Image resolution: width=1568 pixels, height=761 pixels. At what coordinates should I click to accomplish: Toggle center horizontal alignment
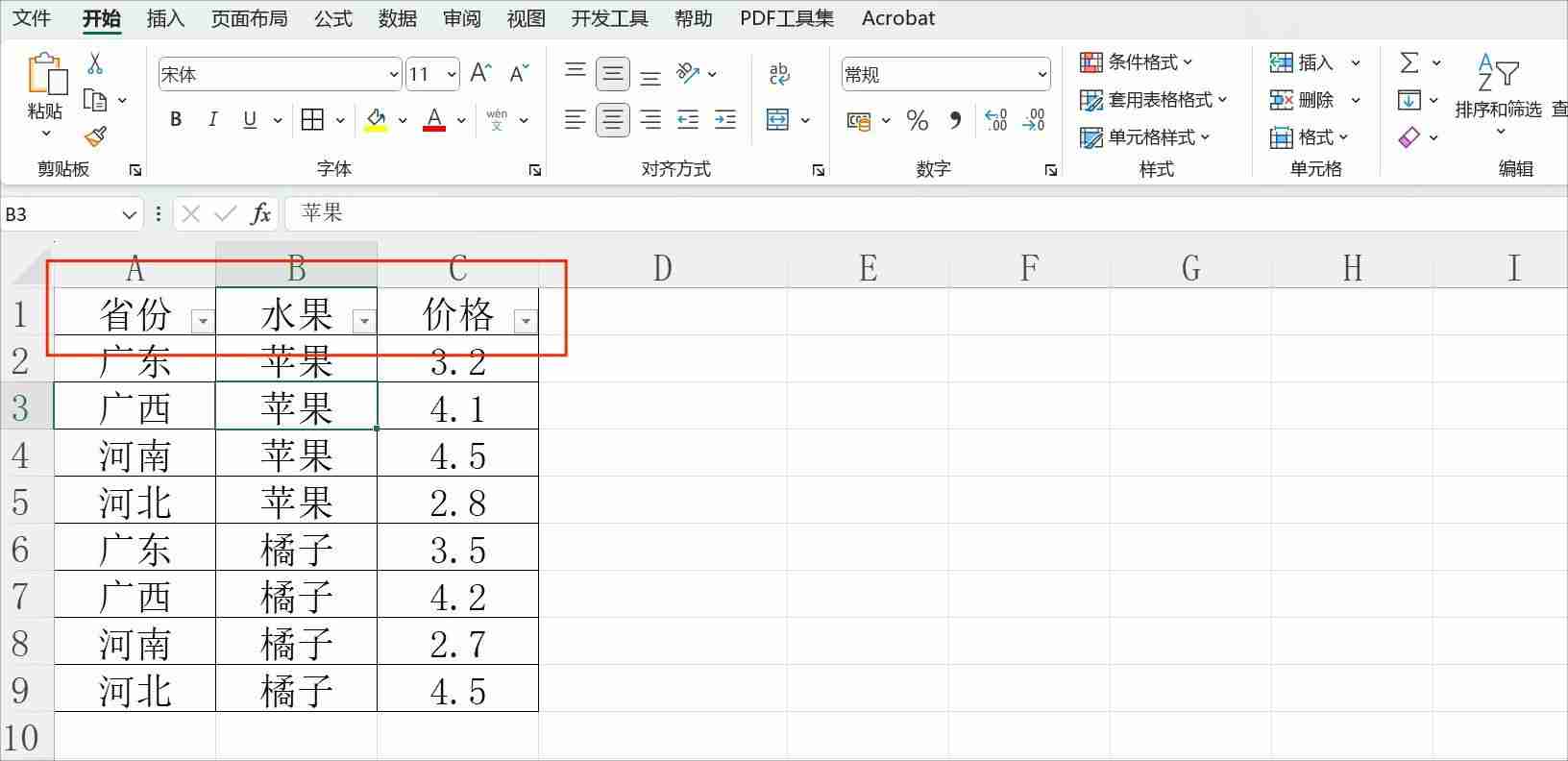[x=612, y=119]
